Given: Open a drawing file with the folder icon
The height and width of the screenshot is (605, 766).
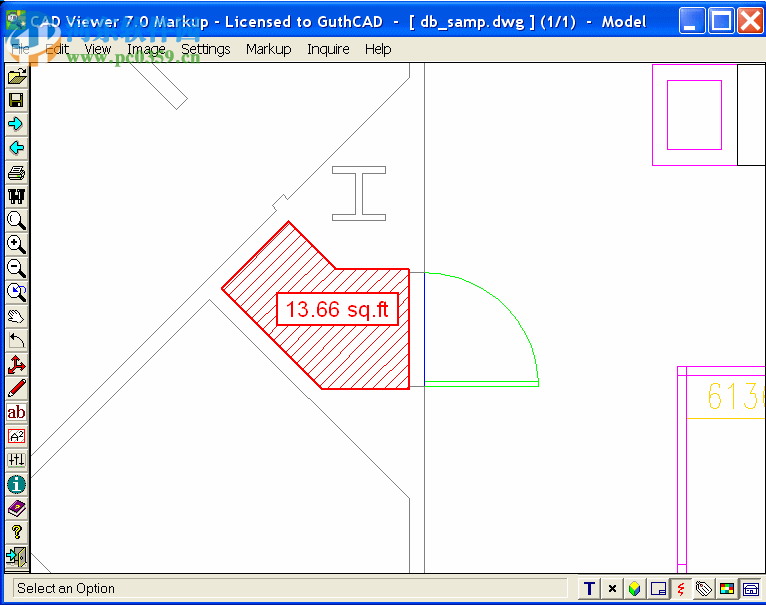Looking at the screenshot, I should pos(17,76).
